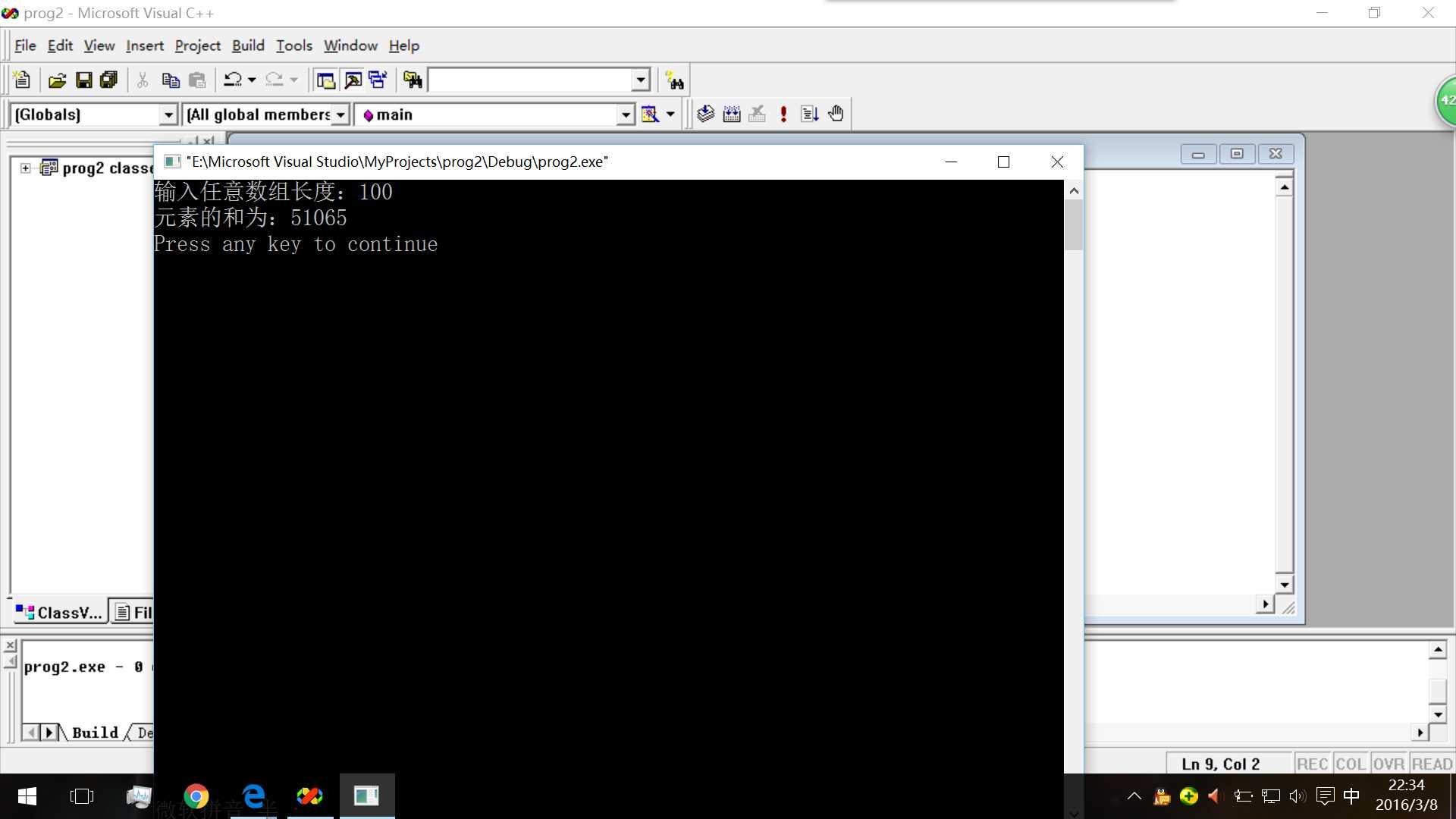Image resolution: width=1456 pixels, height=819 pixels.
Task: Click the Go debug icon
Action: click(809, 114)
